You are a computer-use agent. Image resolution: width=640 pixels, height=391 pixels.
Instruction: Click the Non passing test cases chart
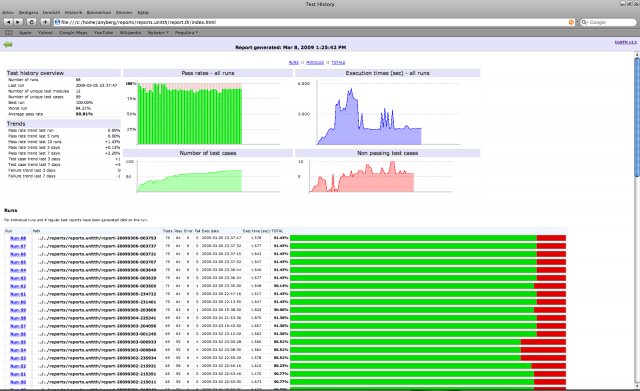pos(387,176)
